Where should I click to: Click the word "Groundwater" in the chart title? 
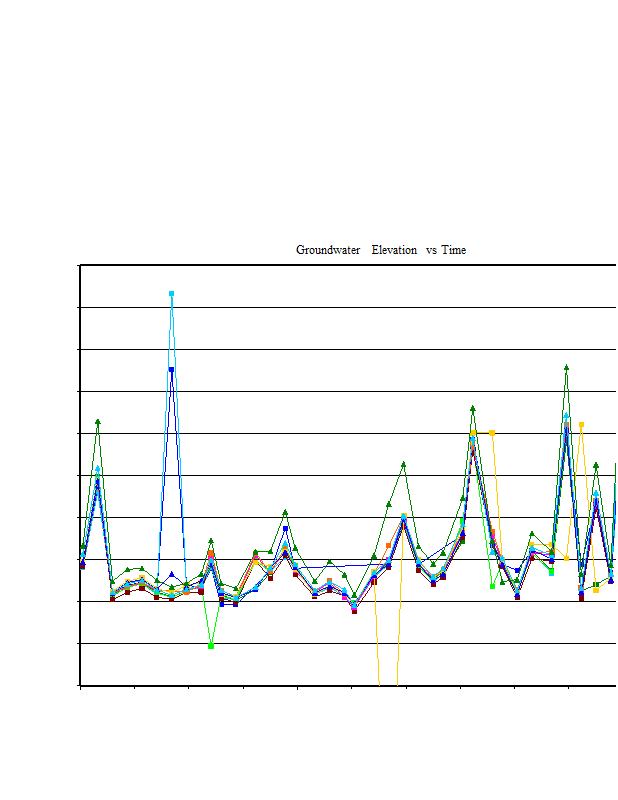coord(328,250)
